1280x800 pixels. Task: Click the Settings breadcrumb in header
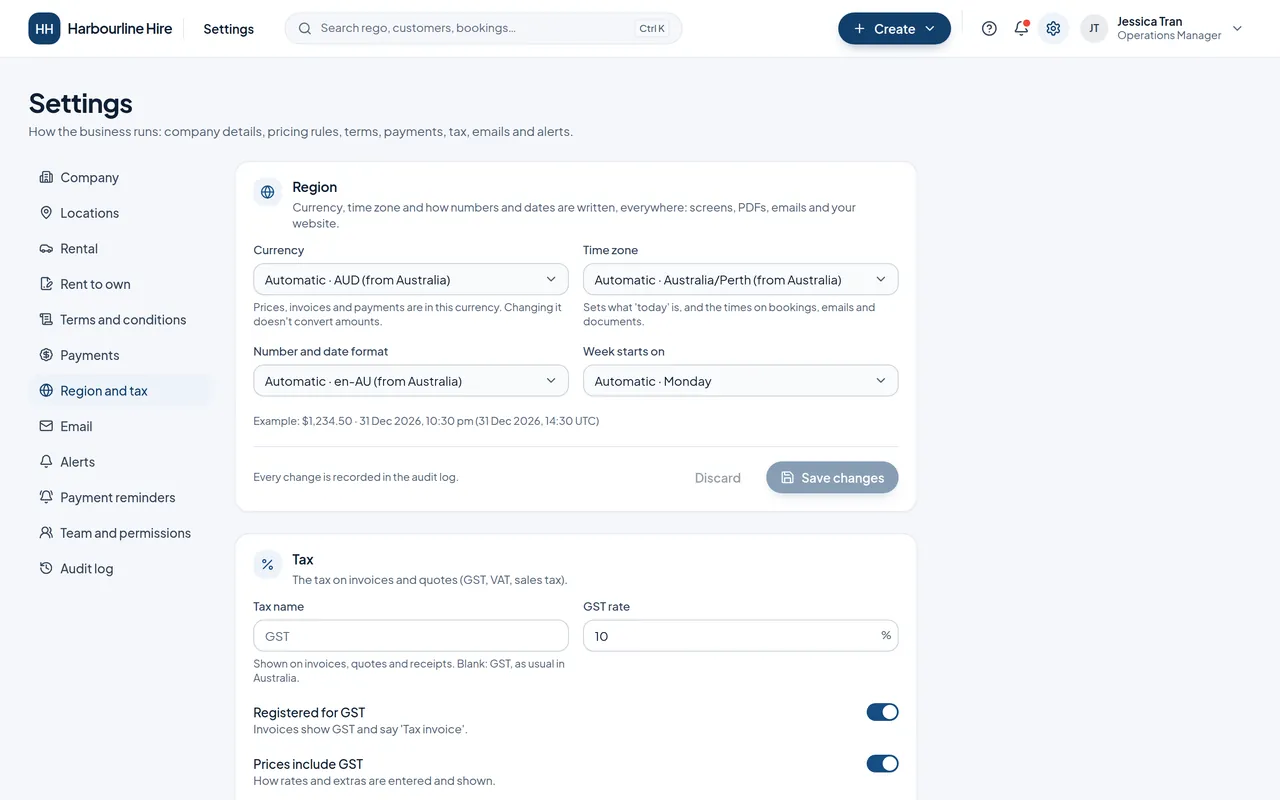pyautogui.click(x=229, y=29)
